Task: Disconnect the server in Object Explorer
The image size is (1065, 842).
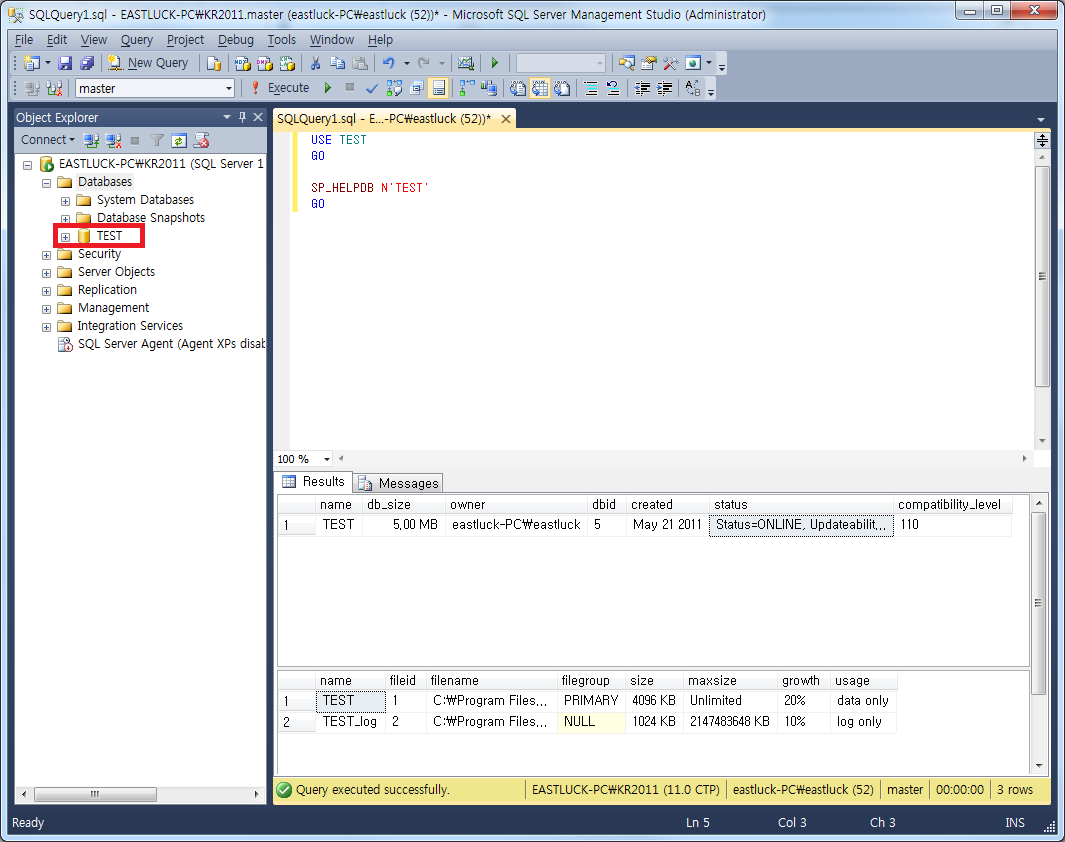Action: 113,141
